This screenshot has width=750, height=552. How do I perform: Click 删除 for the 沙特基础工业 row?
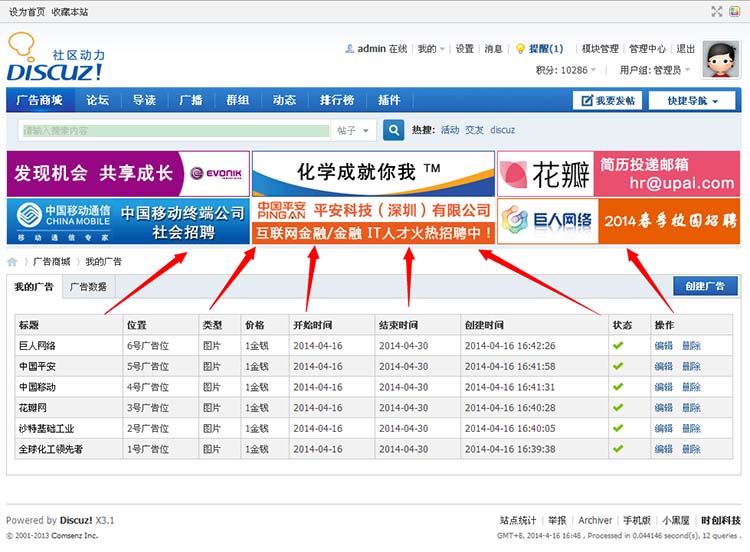tap(691, 428)
